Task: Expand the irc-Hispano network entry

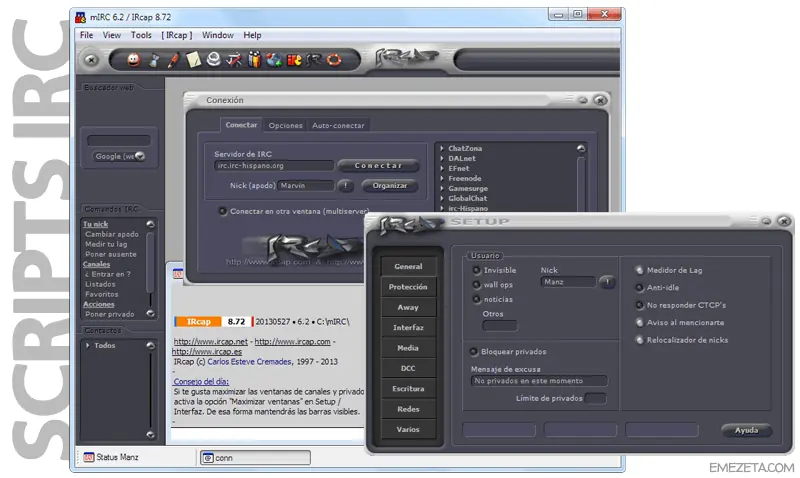Action: (442, 208)
